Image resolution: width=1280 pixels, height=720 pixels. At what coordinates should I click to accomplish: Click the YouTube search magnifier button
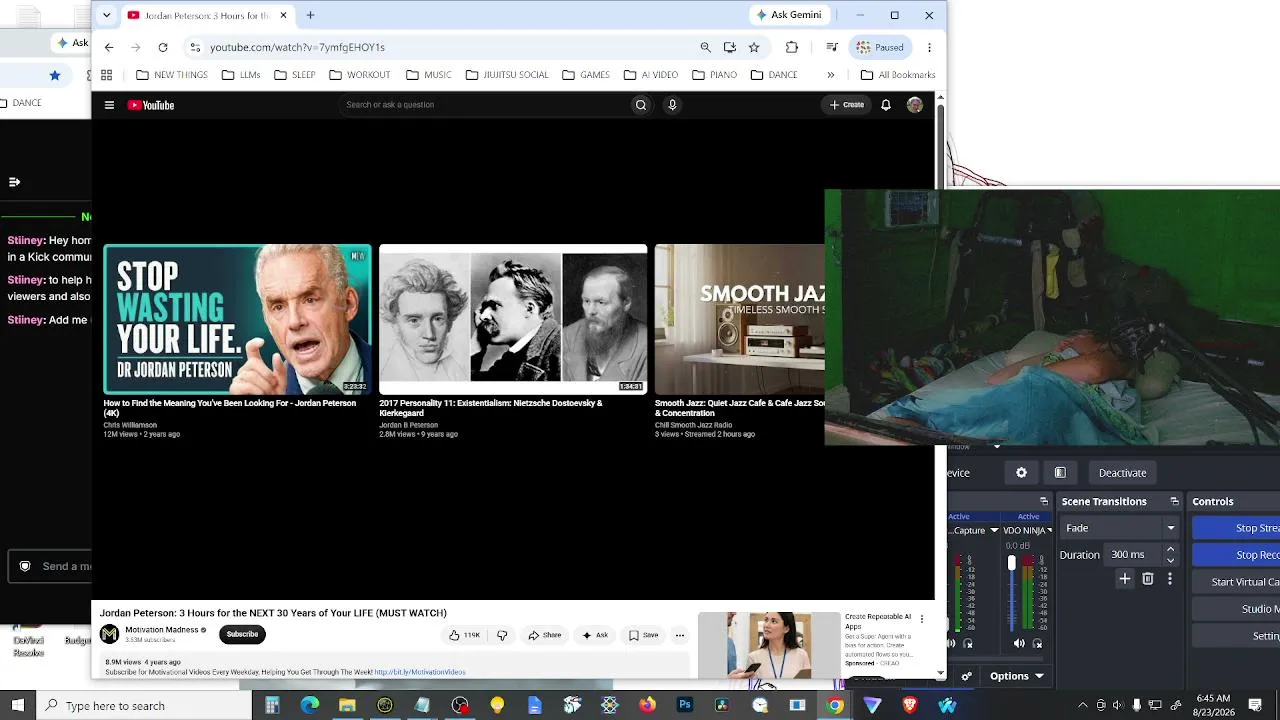pos(641,105)
